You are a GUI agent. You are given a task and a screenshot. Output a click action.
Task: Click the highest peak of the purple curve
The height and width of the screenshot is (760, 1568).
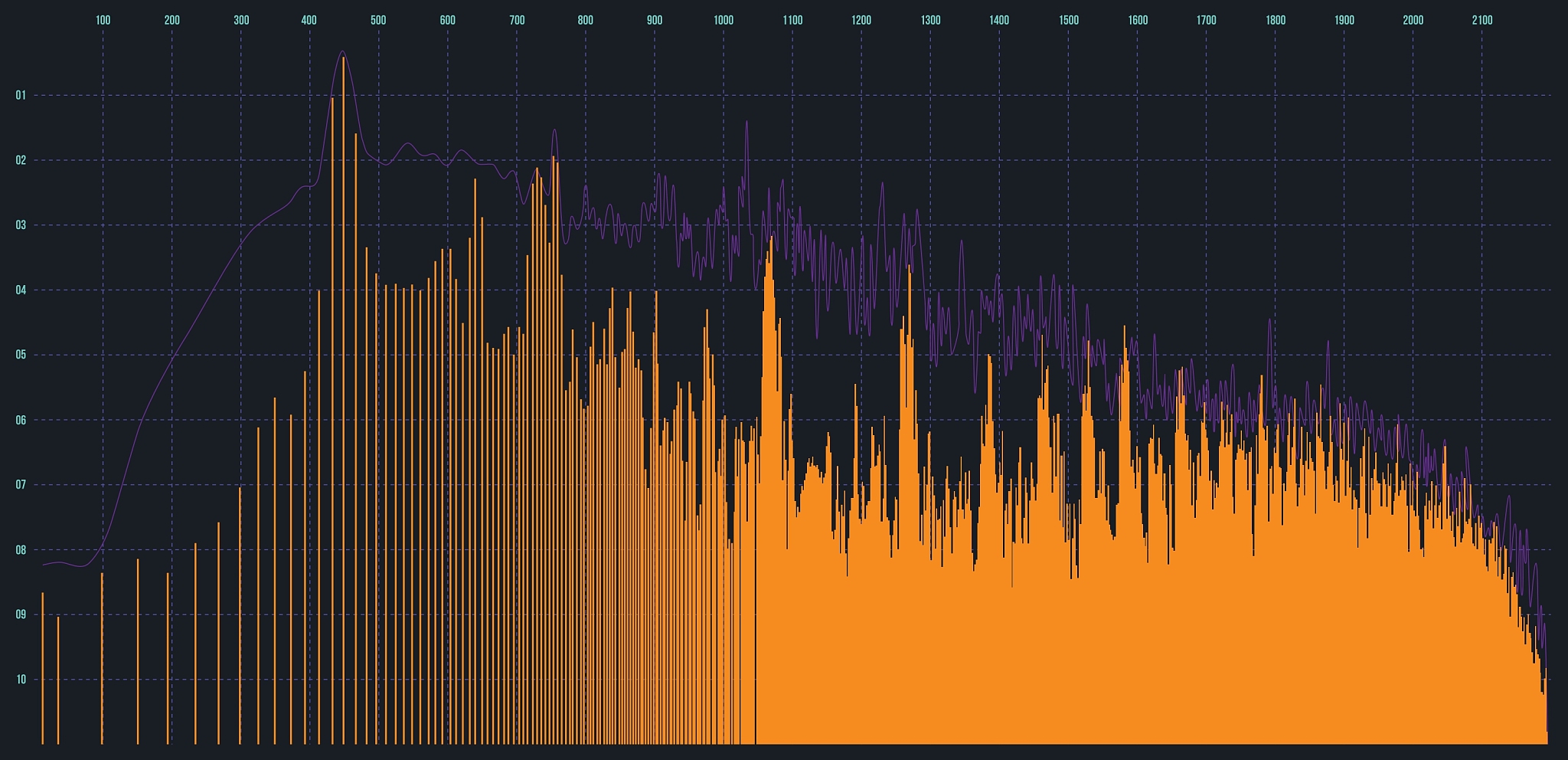click(x=342, y=51)
